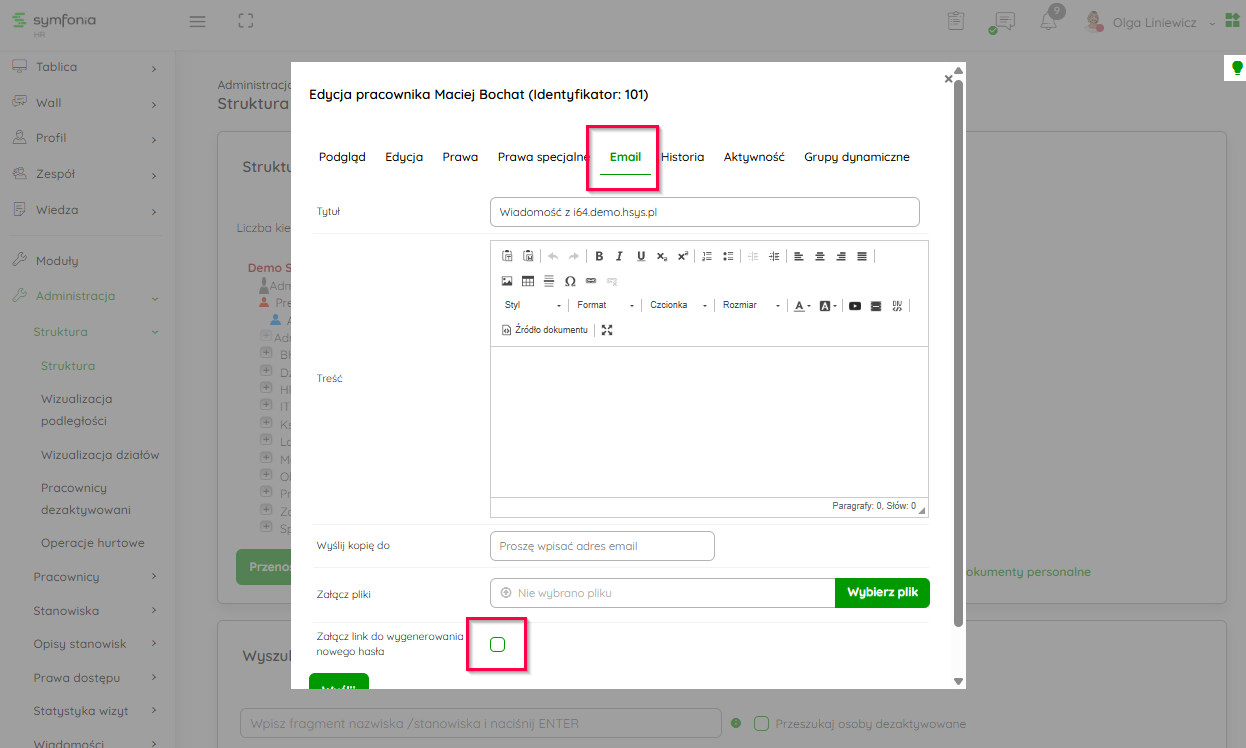This screenshot has width=1246, height=748.
Task: Check Przeszukaj osoby dezaktywowane
Action: point(761,723)
